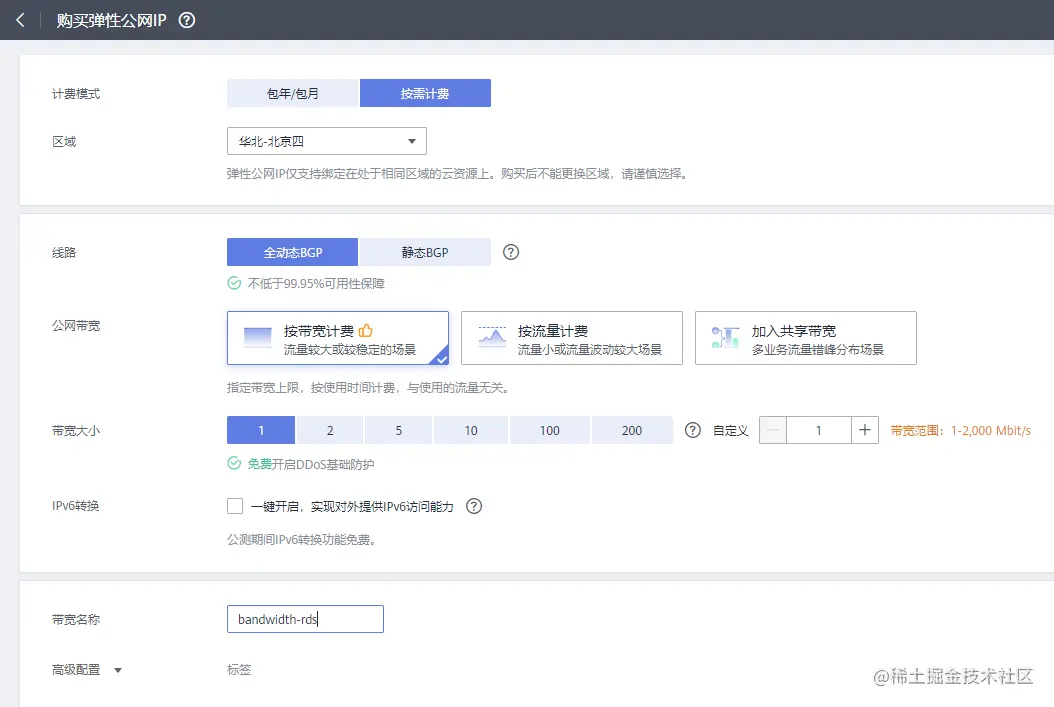
Task: Click the 公测期间IPv6转换功能免费 note
Action: 301,539
